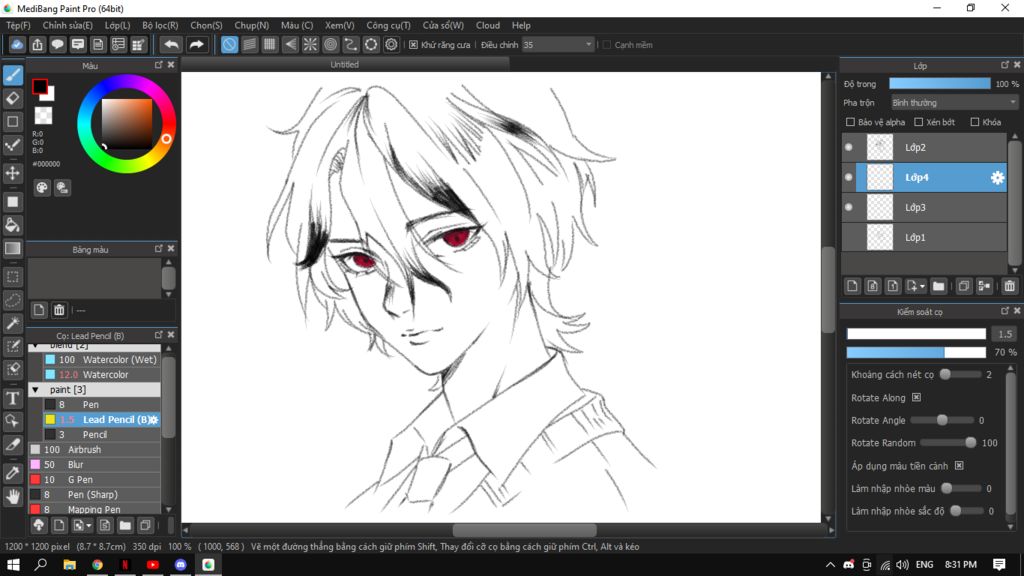
Task: Select the Airbrush brush
Action: [x=94, y=450]
